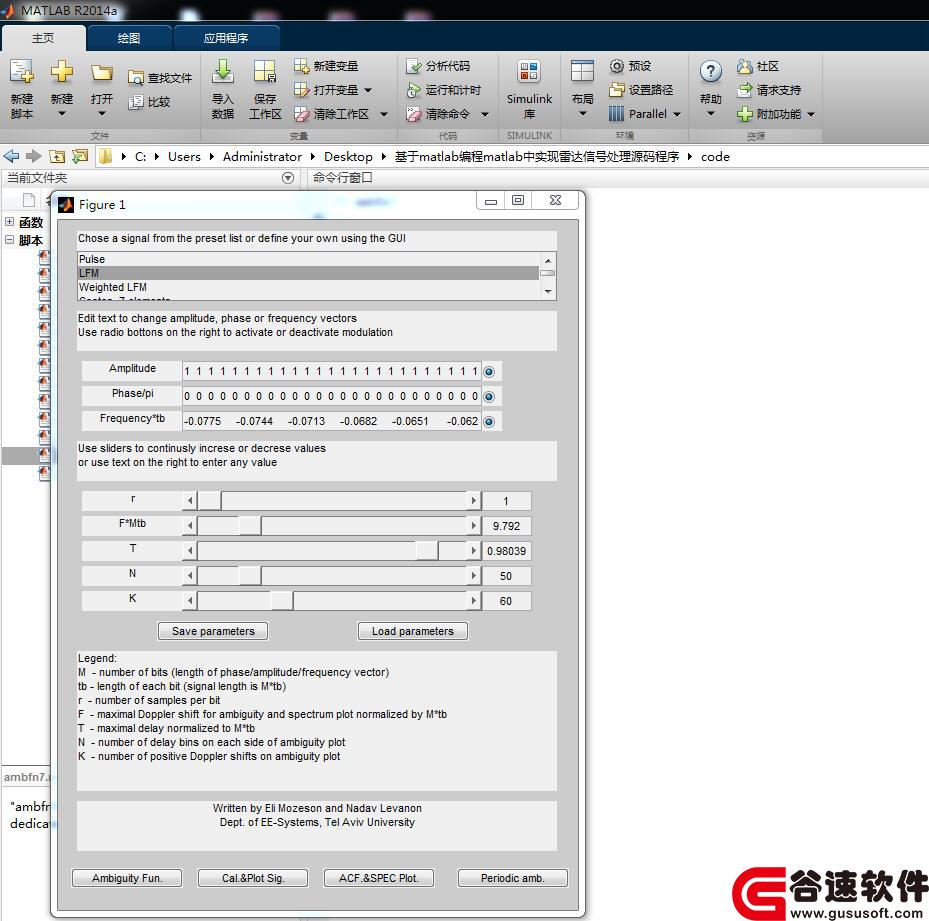
Task: Click the T slider thumb
Action: (427, 551)
